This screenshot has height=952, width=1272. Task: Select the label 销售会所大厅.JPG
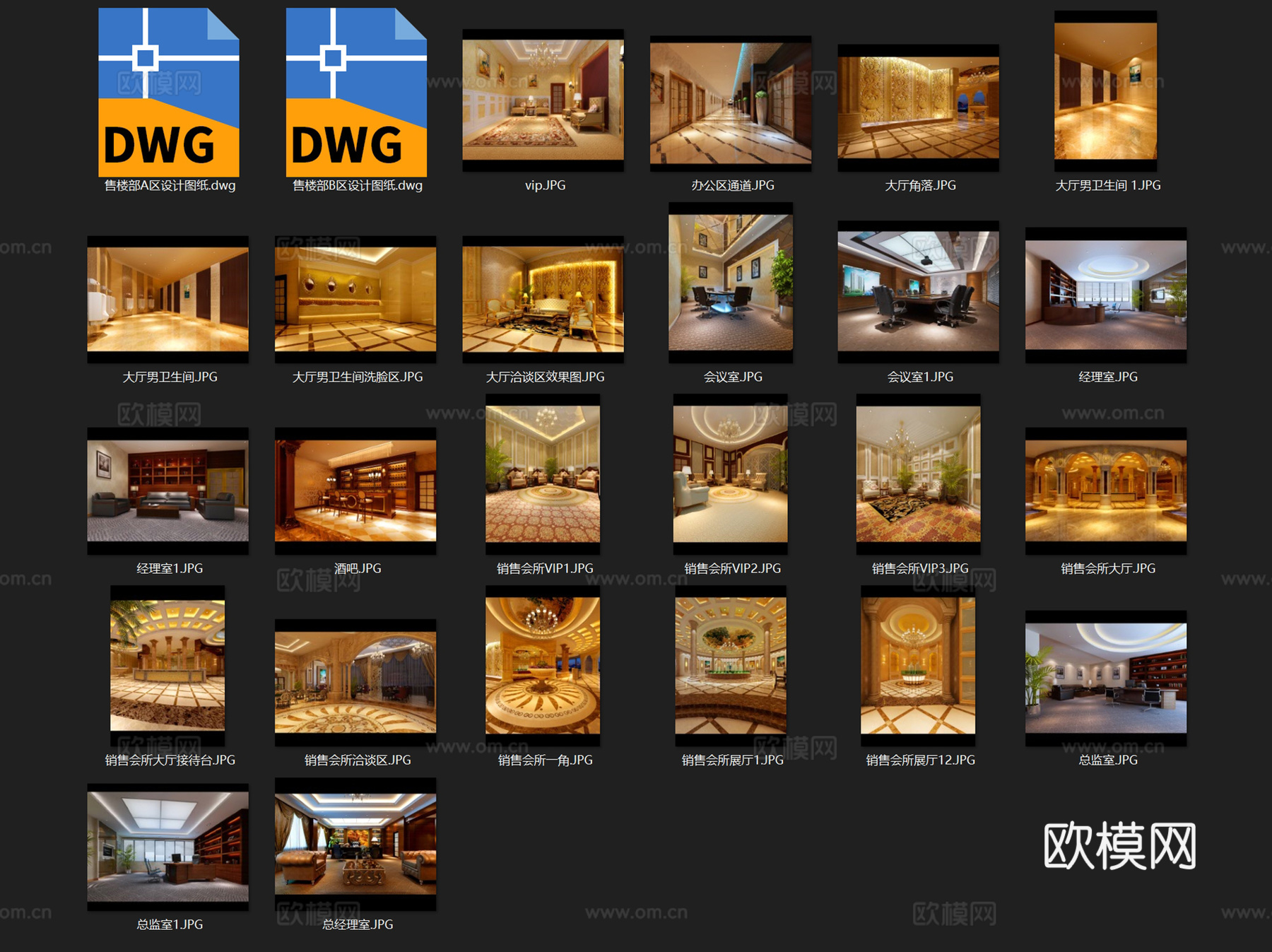coord(1108,569)
